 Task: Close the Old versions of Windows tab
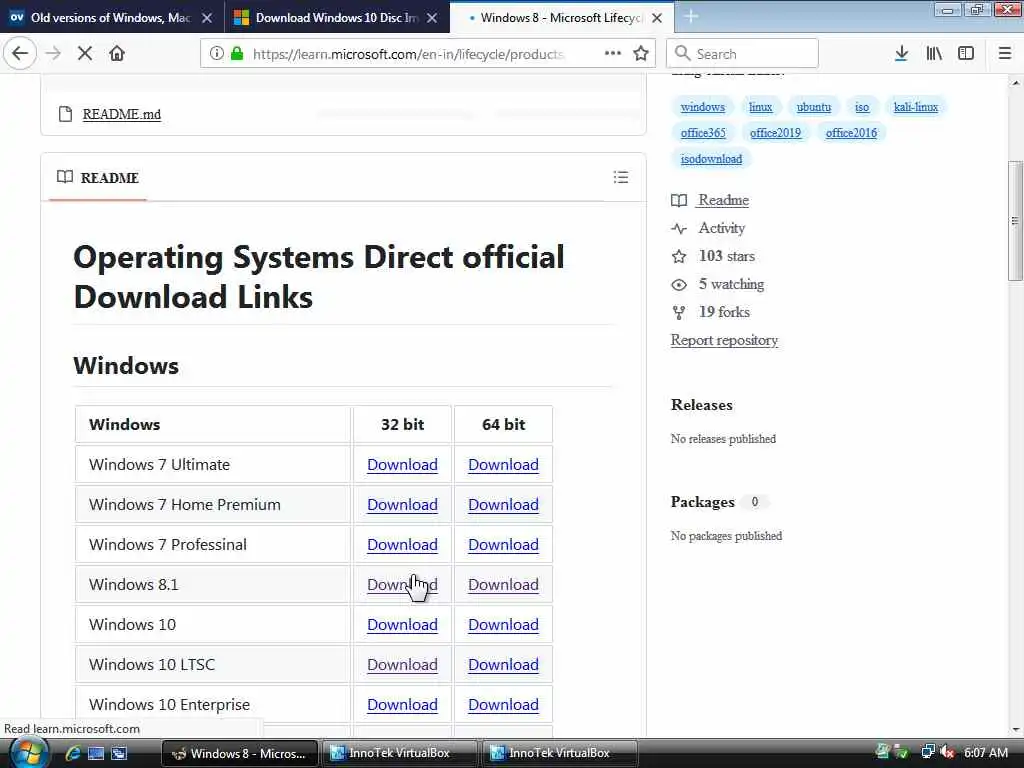[207, 18]
